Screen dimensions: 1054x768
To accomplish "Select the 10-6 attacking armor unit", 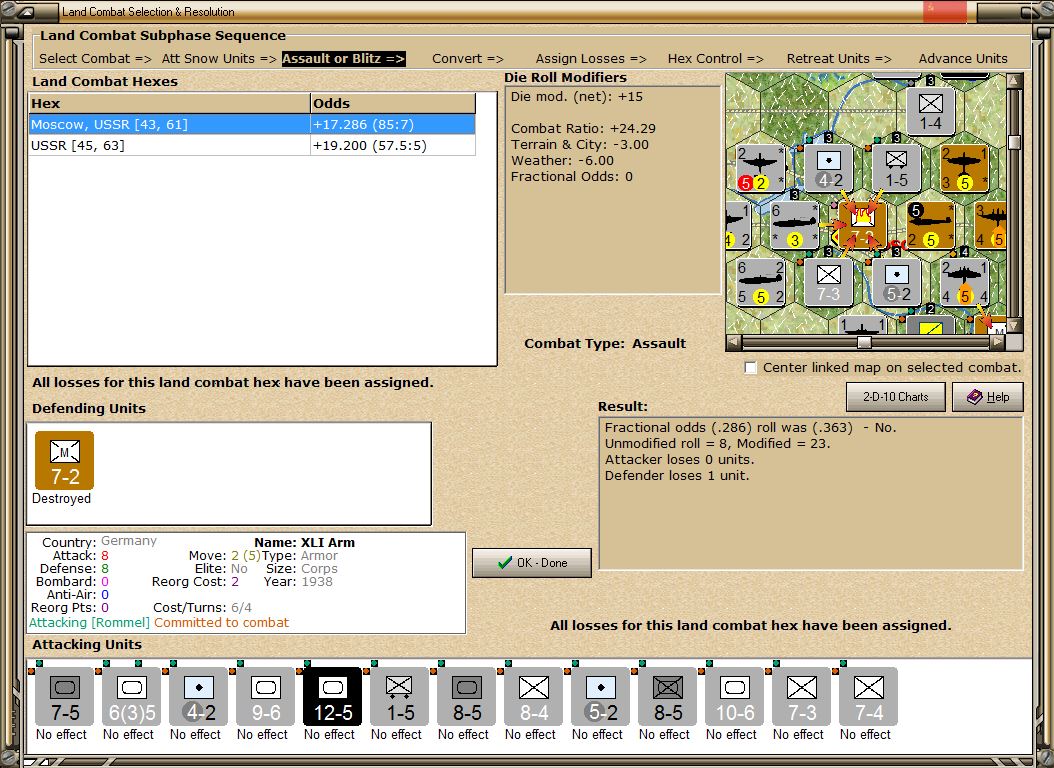I will [734, 696].
